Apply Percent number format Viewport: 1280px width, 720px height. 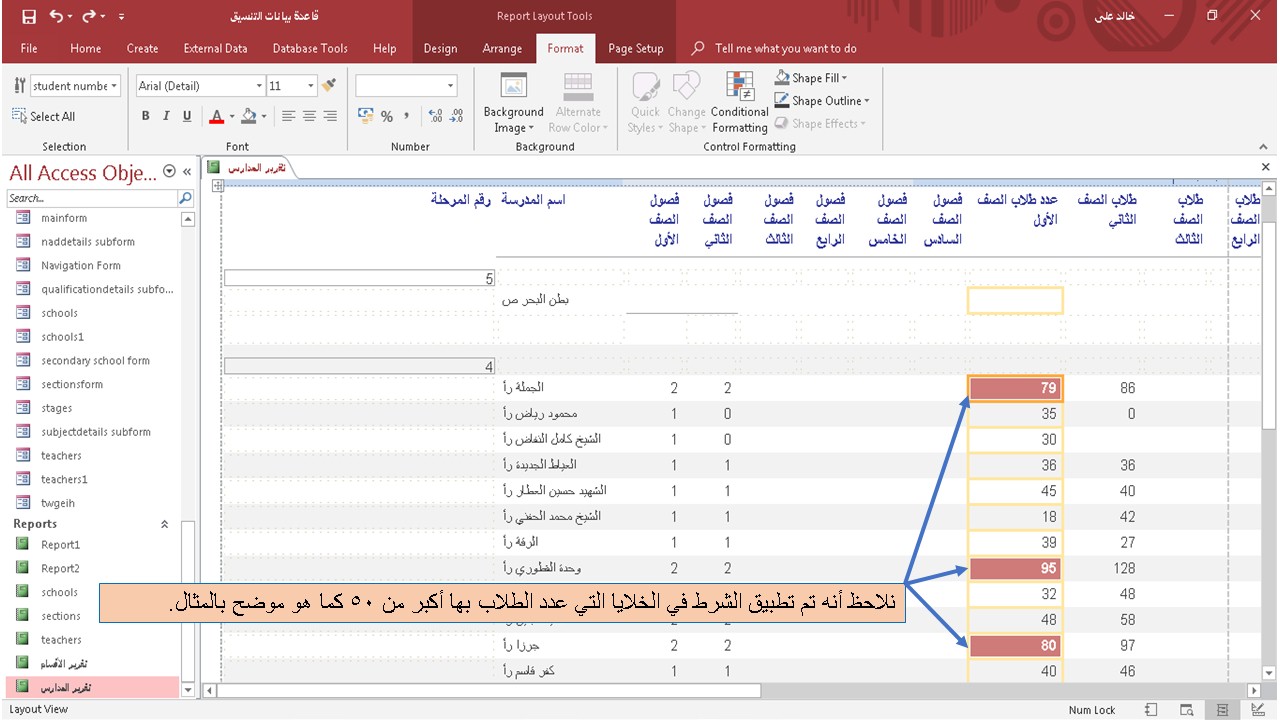click(385, 117)
